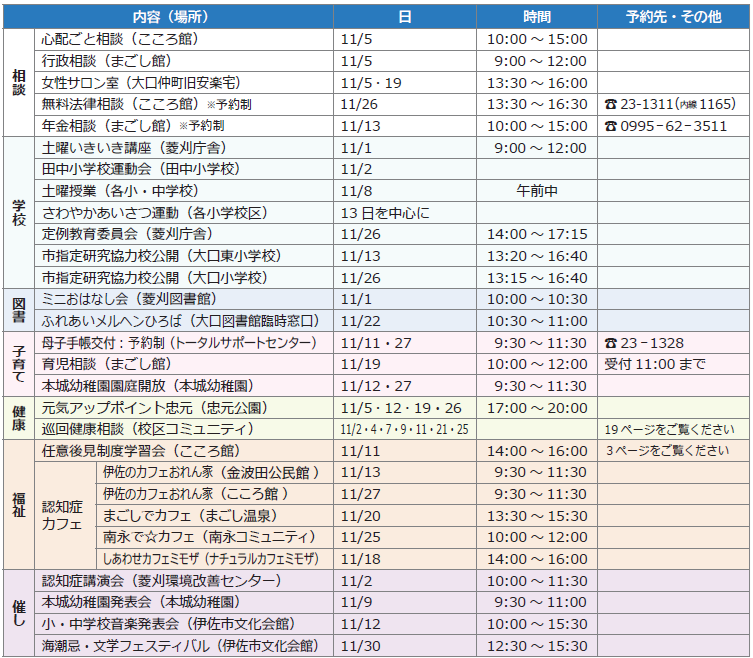The image size is (753, 658).
Task: Click the phone icon beside 23-1311
Action: (611, 104)
